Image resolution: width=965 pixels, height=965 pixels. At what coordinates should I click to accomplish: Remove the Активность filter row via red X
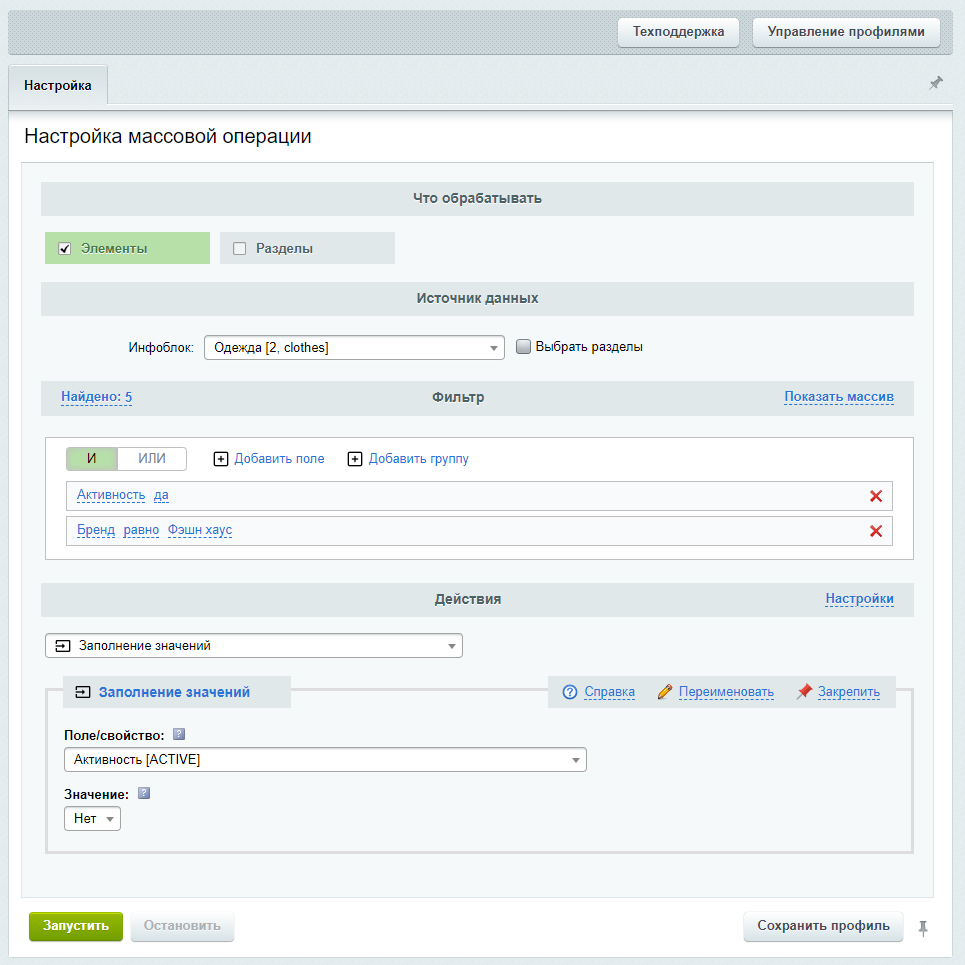pyautogui.click(x=876, y=496)
